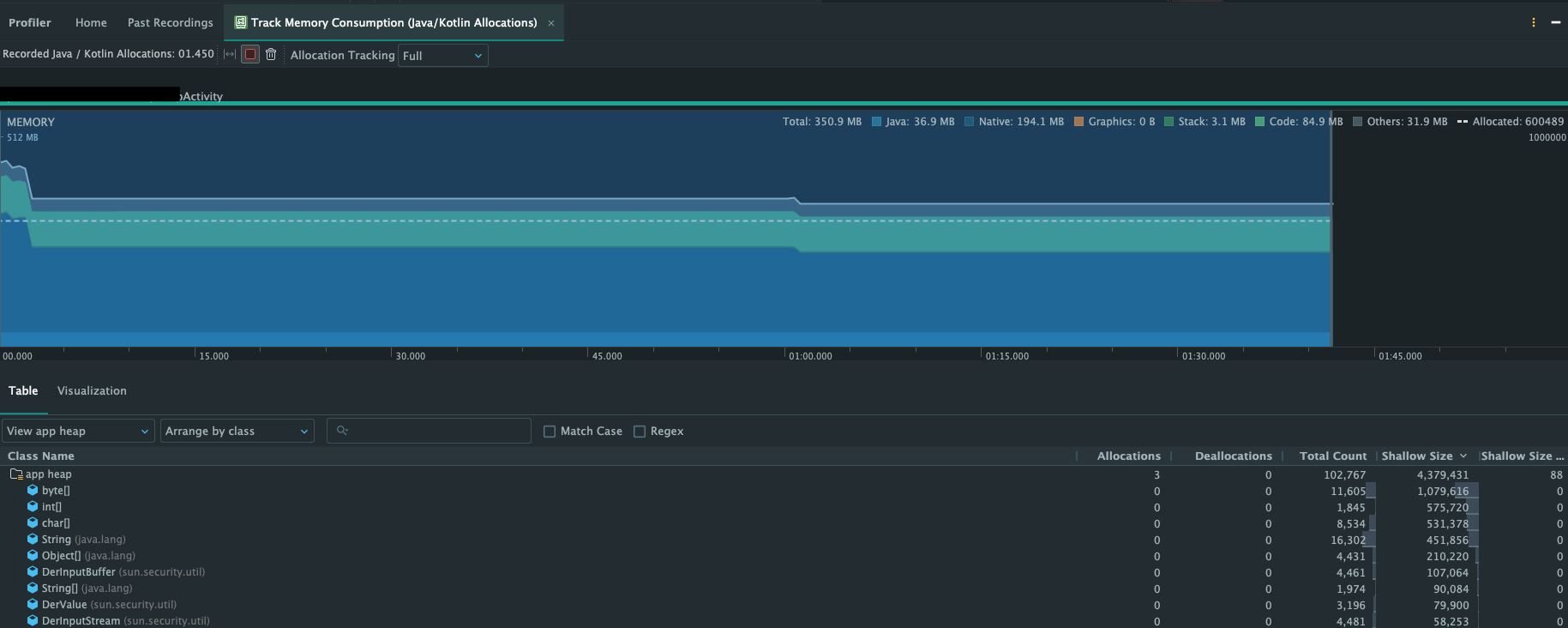Click the app heap folder icon
Image resolution: width=1568 pixels, height=628 pixels.
(16, 474)
